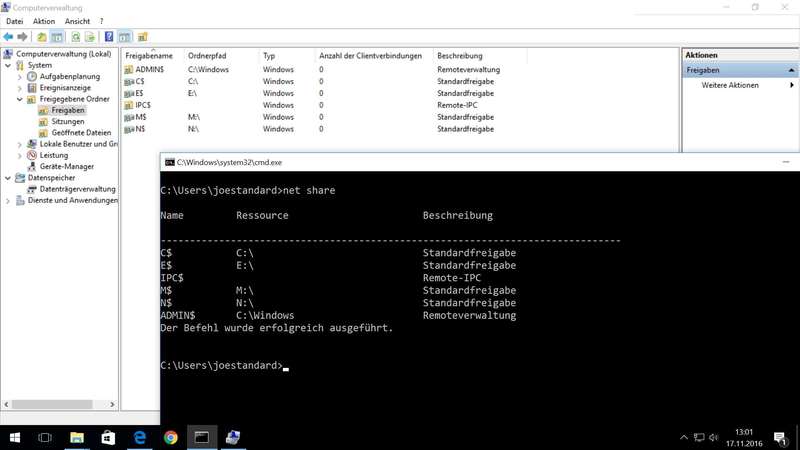Expand Dienste und Anwendungen node
The image size is (800, 450).
click(8, 200)
